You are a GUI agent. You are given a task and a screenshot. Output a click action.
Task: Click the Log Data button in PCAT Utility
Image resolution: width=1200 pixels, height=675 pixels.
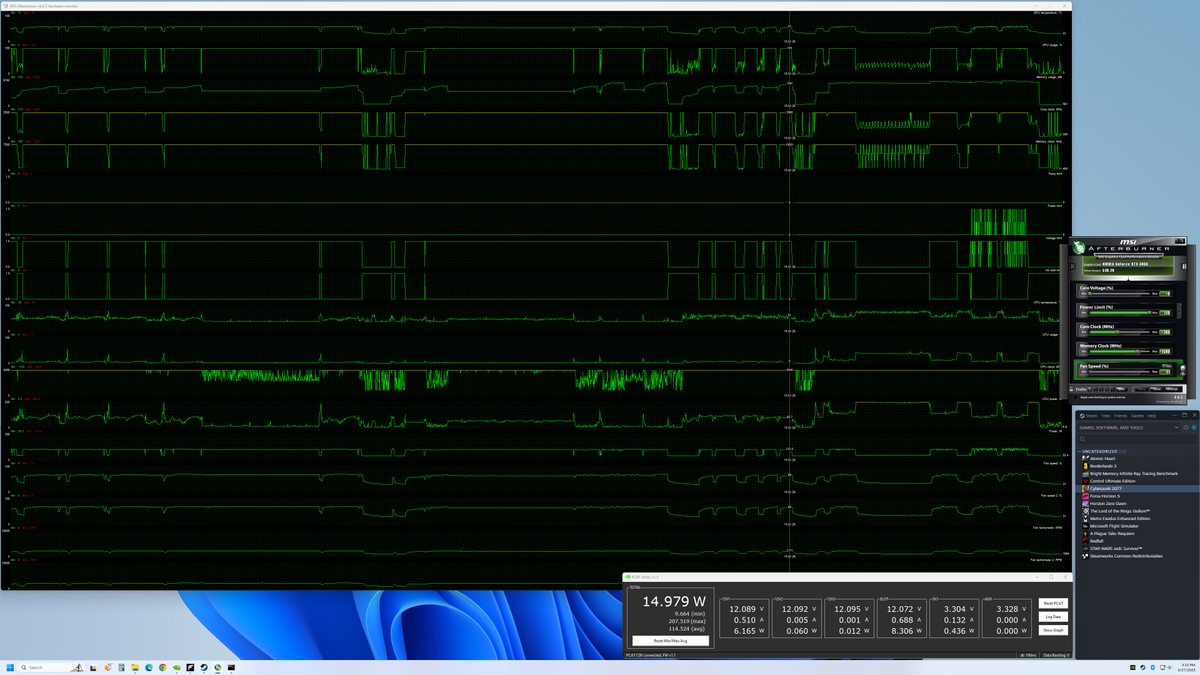1055,617
